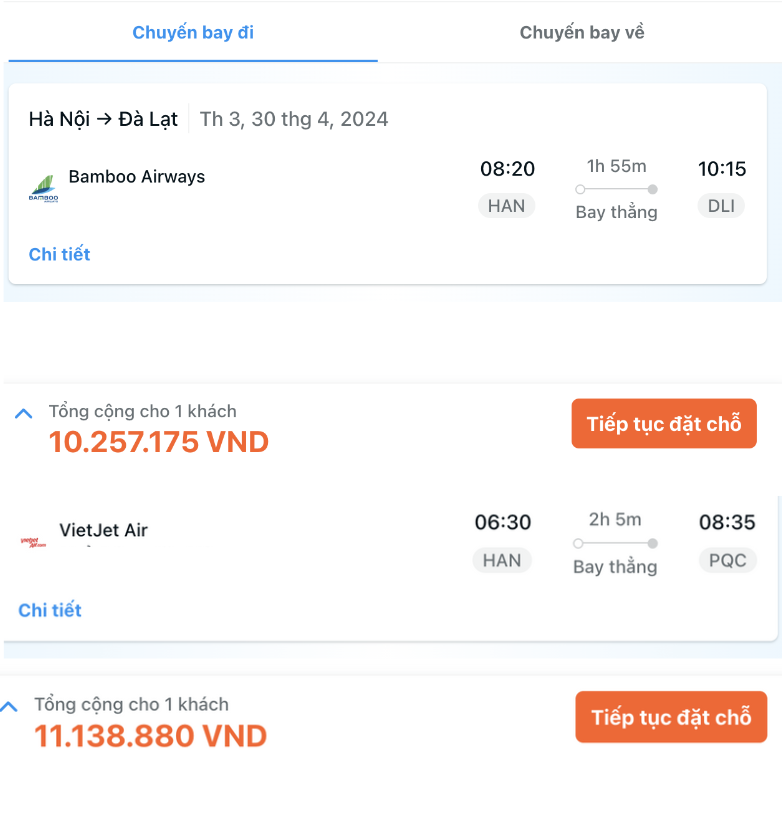
Task: Select the Chuyến bay đi tab
Action: (x=193, y=32)
